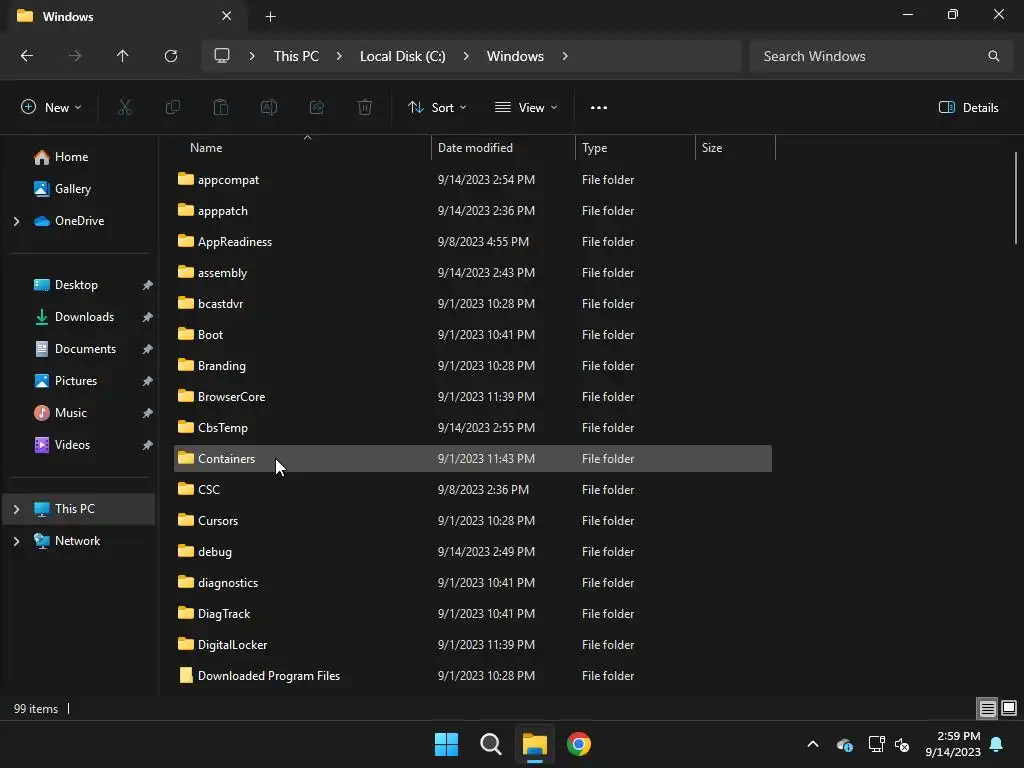Click the search magnifier icon
This screenshot has height=768, width=1024.
(993, 56)
